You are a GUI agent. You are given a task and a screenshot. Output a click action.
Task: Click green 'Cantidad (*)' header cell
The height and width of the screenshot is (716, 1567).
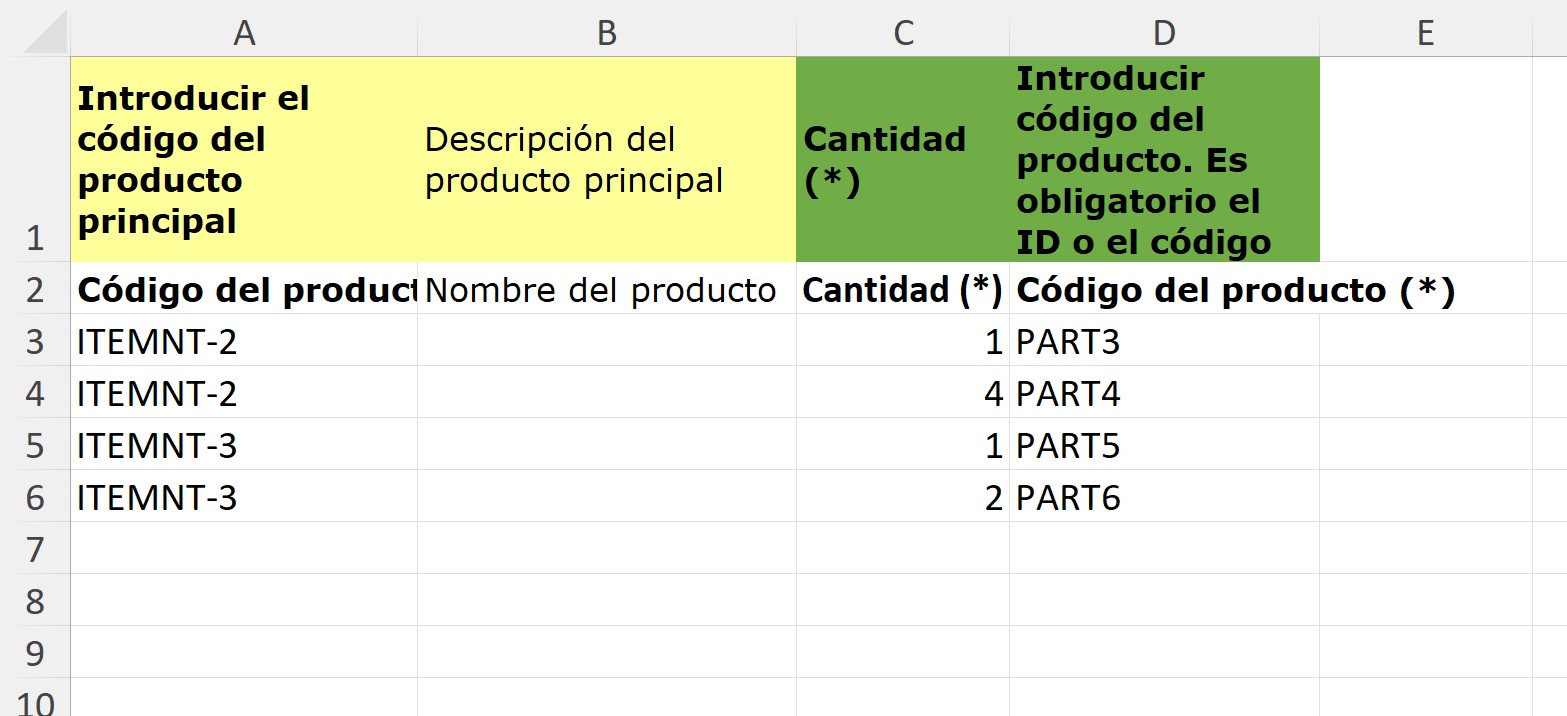[903, 159]
